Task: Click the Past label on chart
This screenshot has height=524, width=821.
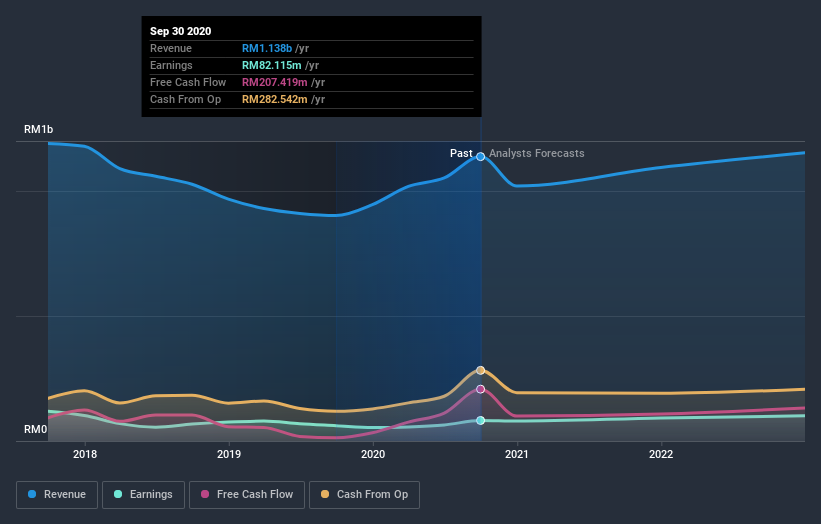Action: coord(461,153)
